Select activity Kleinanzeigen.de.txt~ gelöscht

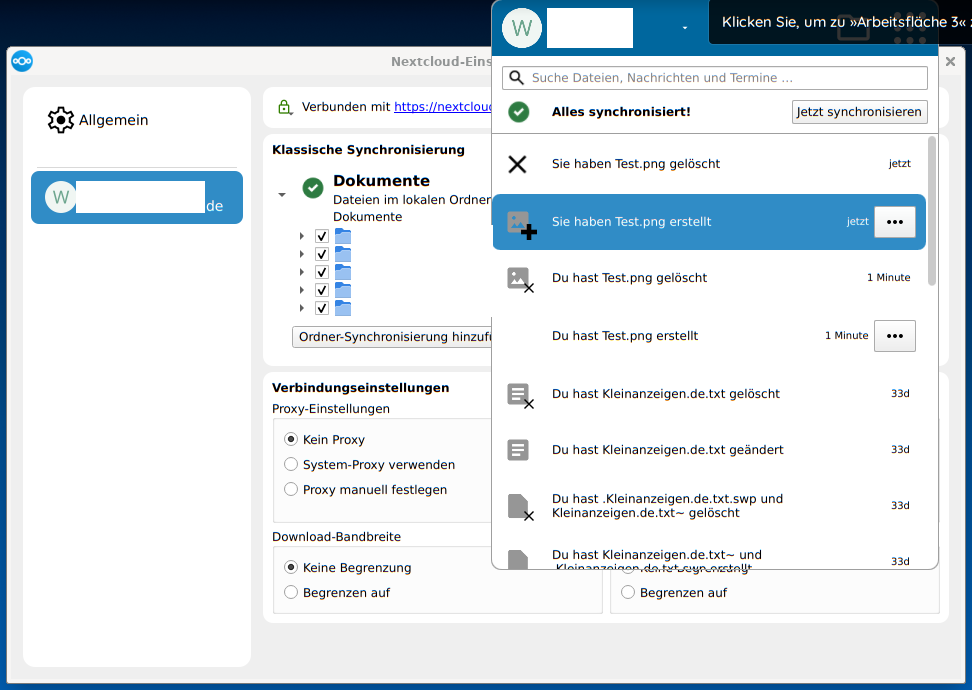pyautogui.click(x=709, y=505)
